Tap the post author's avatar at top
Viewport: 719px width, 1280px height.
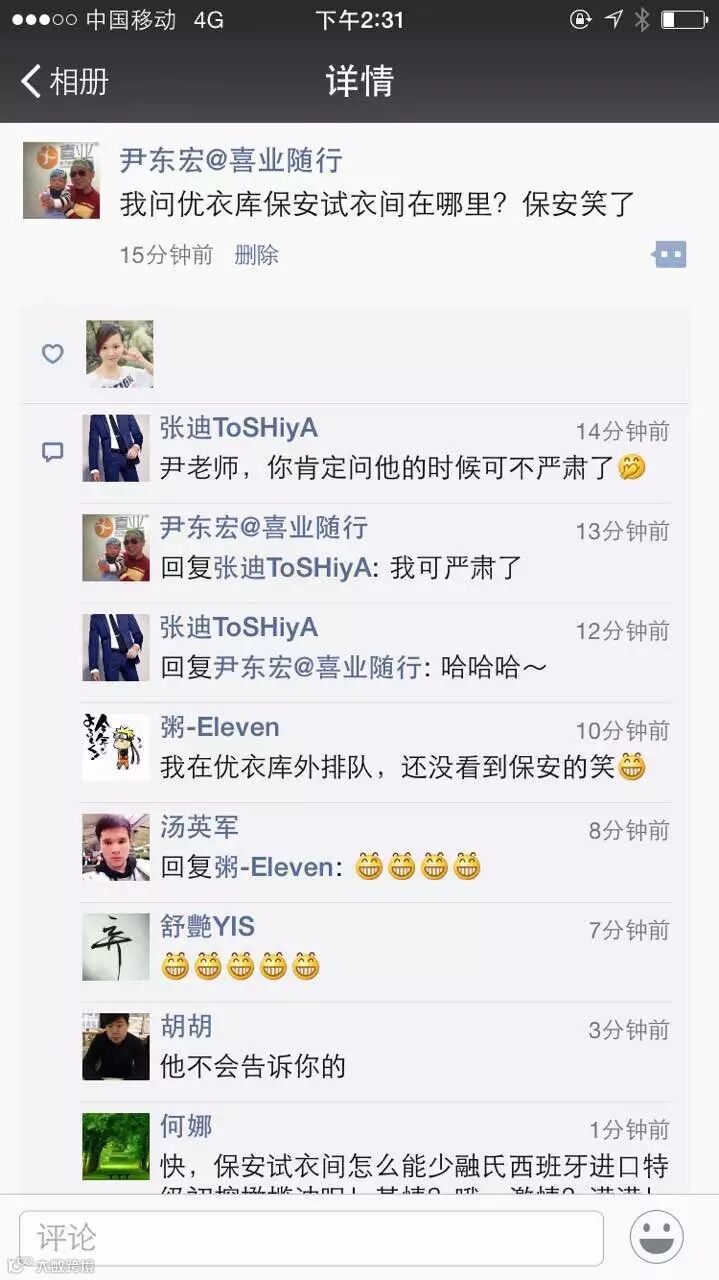(x=62, y=180)
